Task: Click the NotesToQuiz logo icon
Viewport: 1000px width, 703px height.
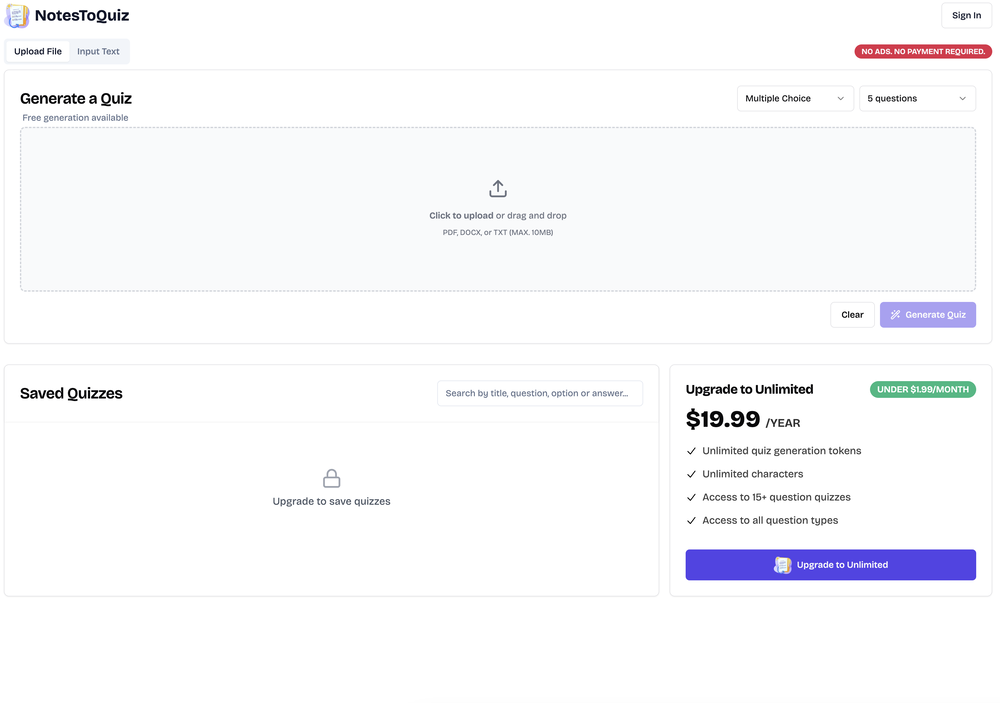Action: point(17,16)
